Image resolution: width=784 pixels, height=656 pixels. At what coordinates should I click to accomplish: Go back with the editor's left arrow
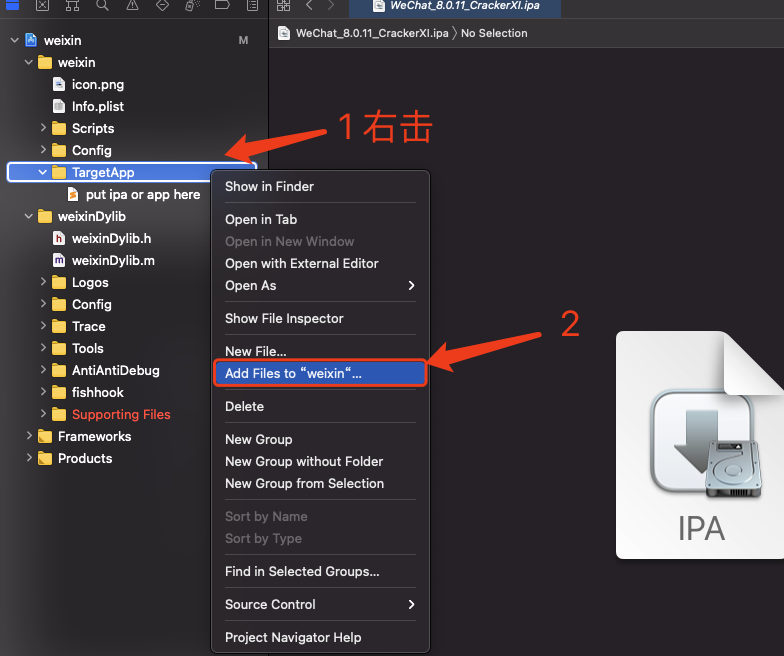(x=309, y=5)
